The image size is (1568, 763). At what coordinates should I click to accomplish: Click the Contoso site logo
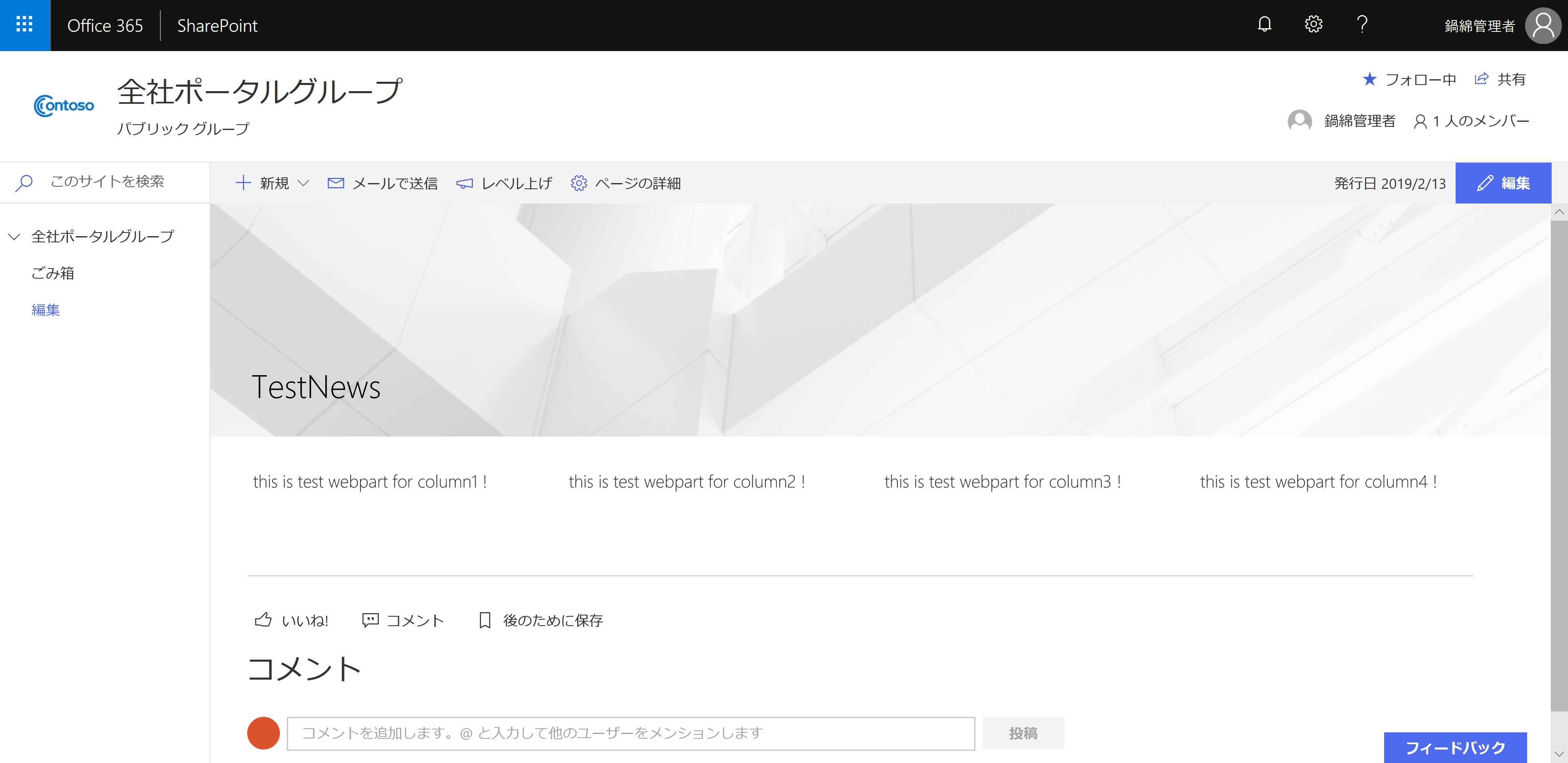(64, 106)
